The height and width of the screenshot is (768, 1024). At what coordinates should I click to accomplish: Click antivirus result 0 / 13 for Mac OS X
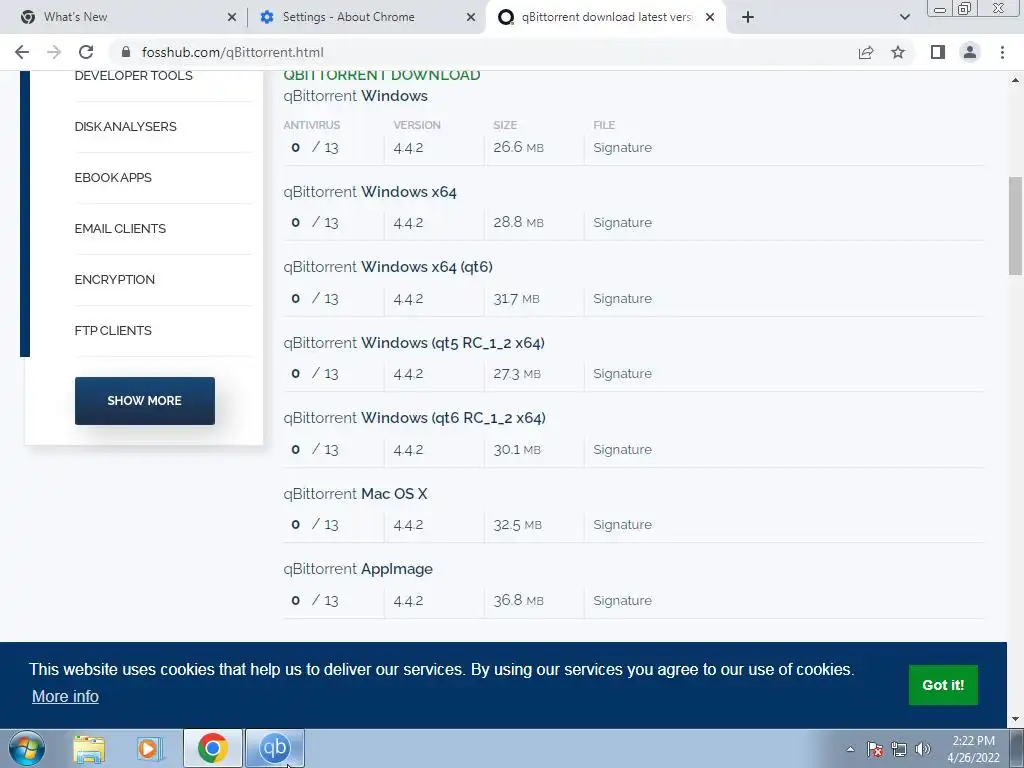pyautogui.click(x=315, y=524)
